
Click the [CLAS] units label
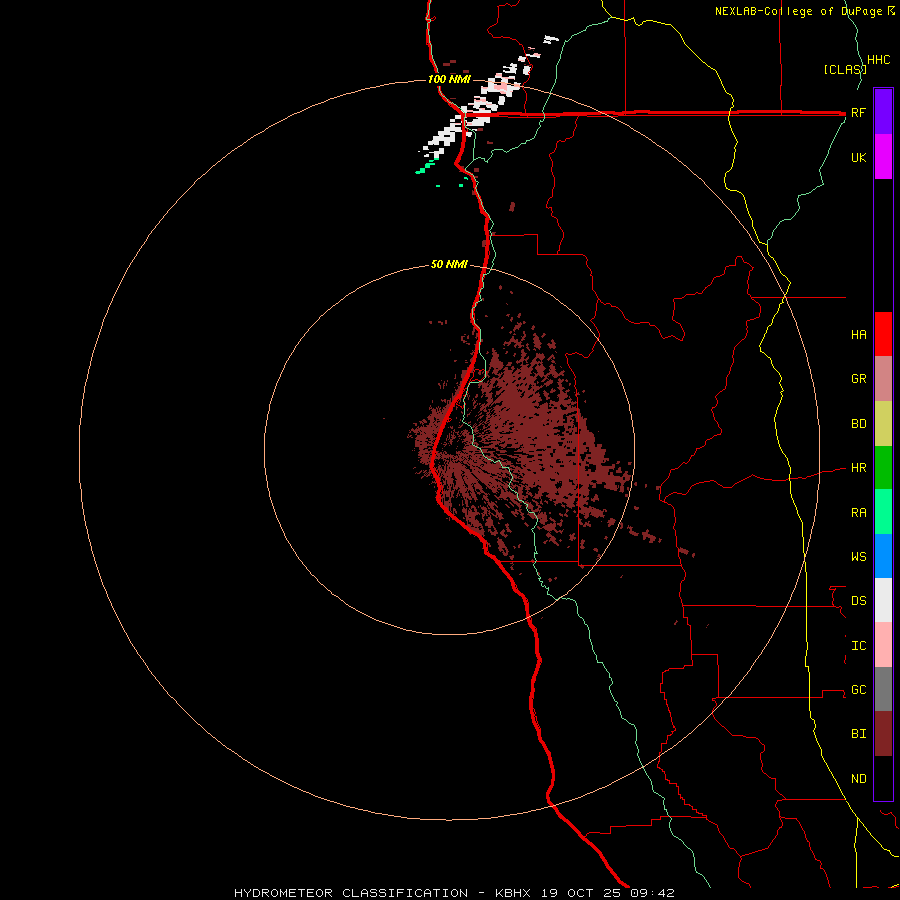click(844, 69)
